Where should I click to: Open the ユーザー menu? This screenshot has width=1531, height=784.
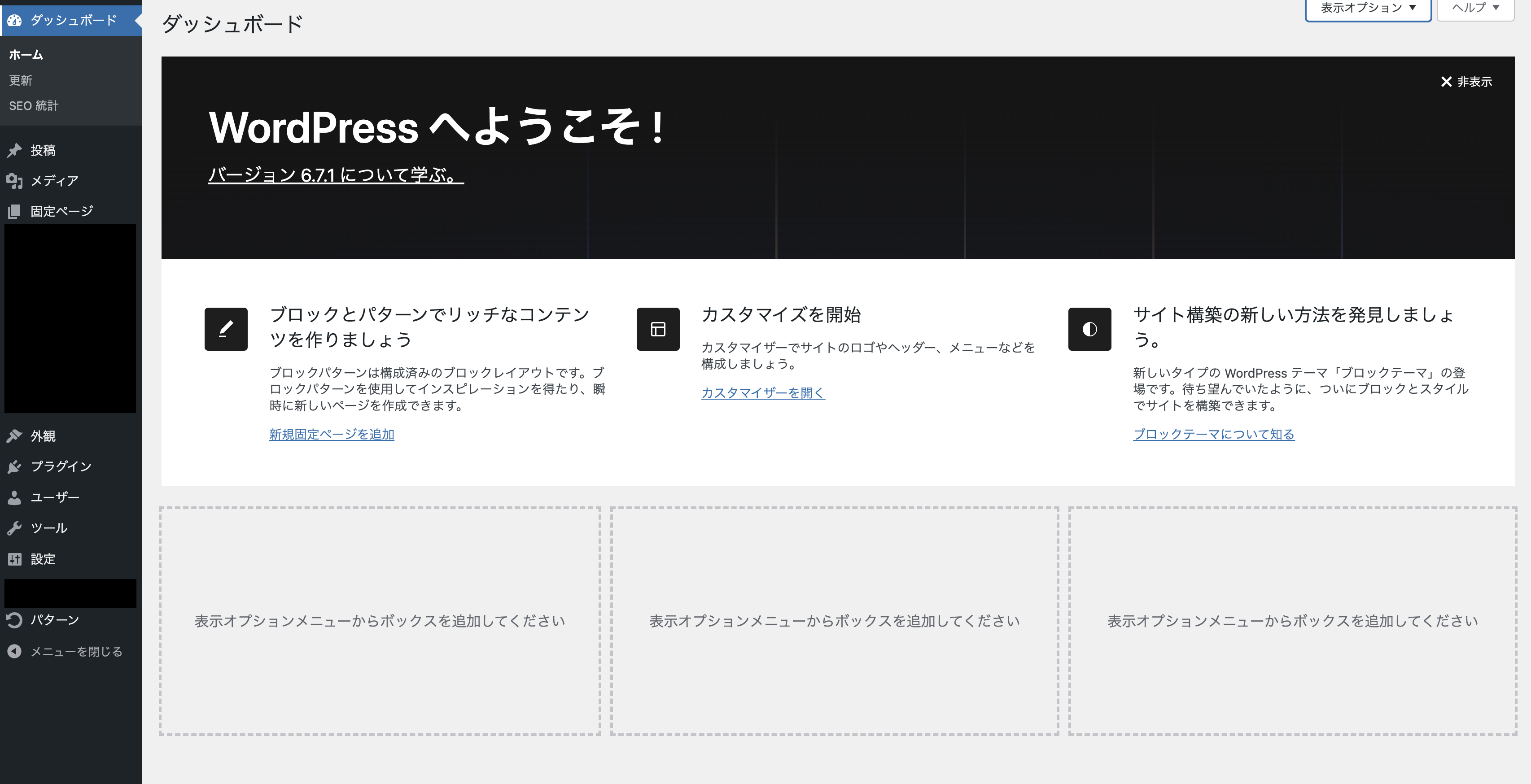[x=71, y=497]
